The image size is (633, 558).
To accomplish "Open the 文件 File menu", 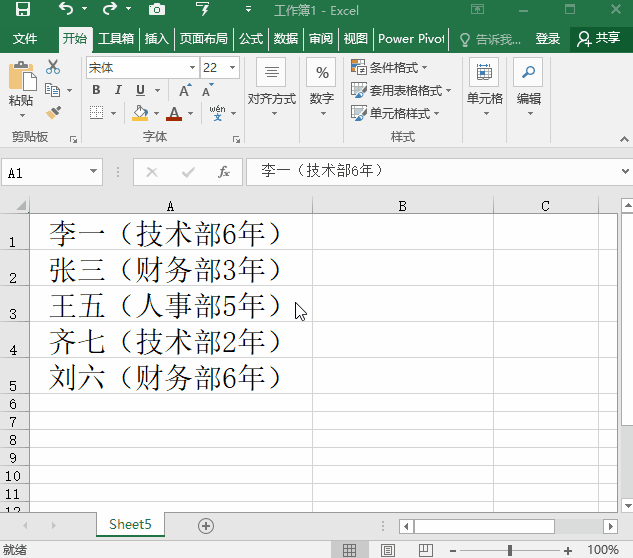I will coord(25,39).
